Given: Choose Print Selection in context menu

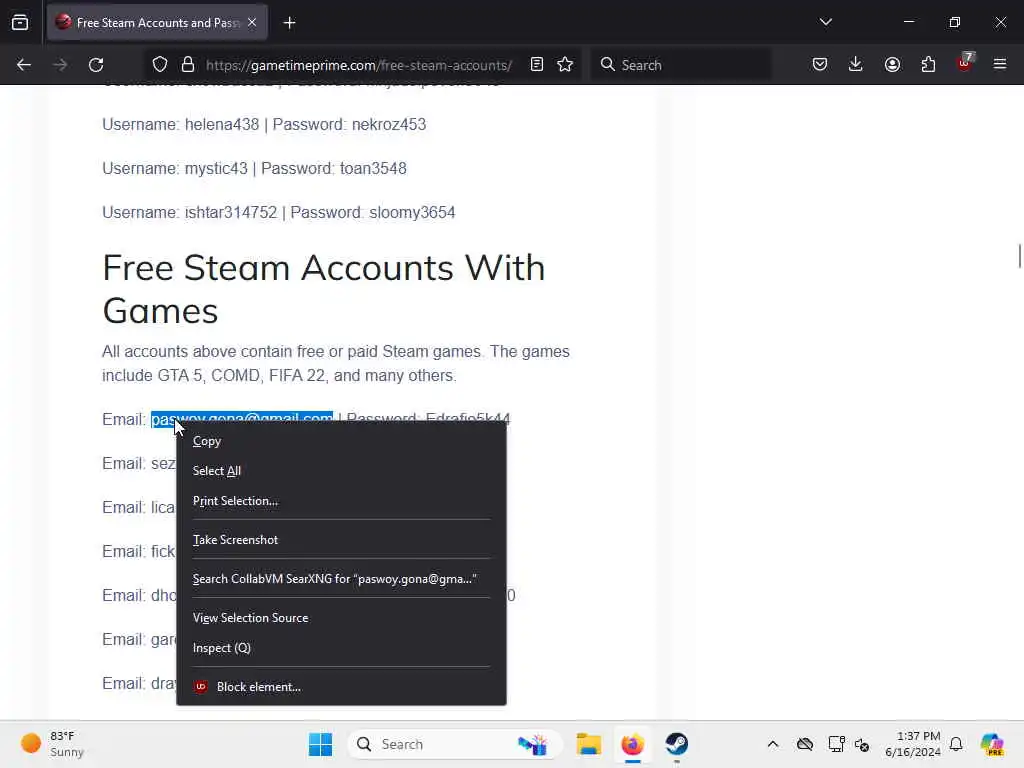Looking at the screenshot, I should [341, 501].
